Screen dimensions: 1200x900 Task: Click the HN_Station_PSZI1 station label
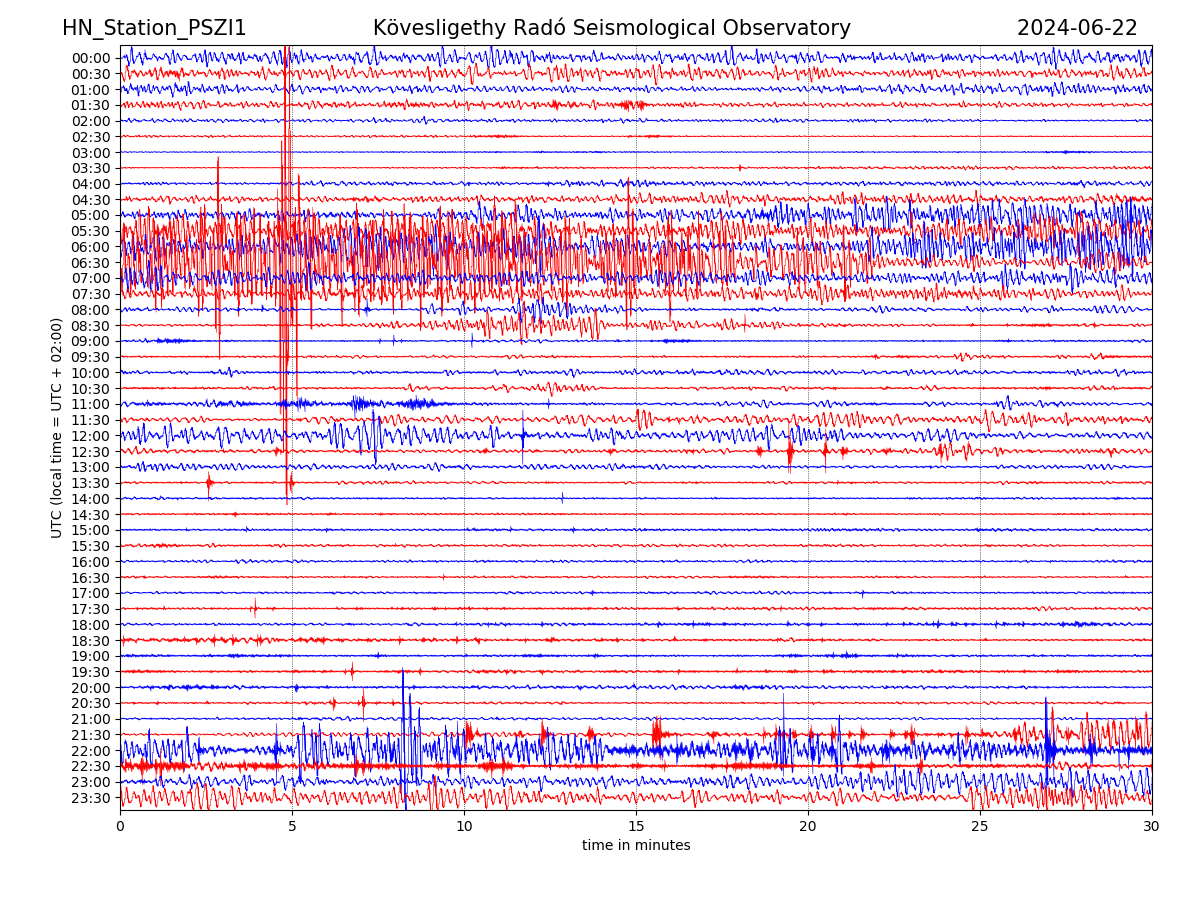coord(154,28)
